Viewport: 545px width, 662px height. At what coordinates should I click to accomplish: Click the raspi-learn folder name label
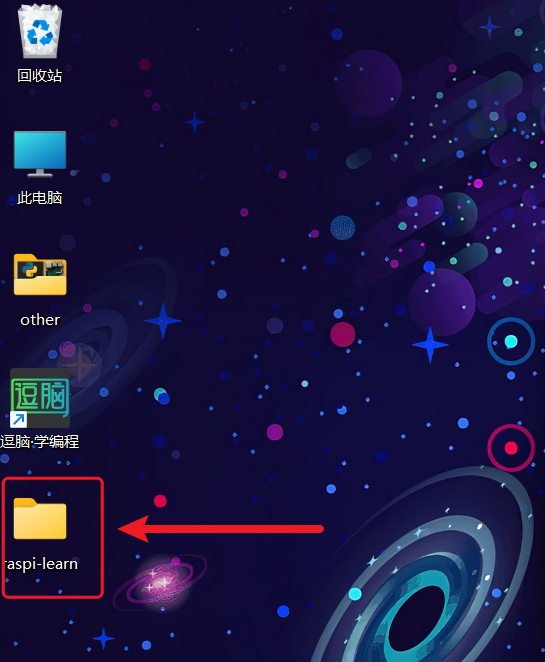(41, 564)
